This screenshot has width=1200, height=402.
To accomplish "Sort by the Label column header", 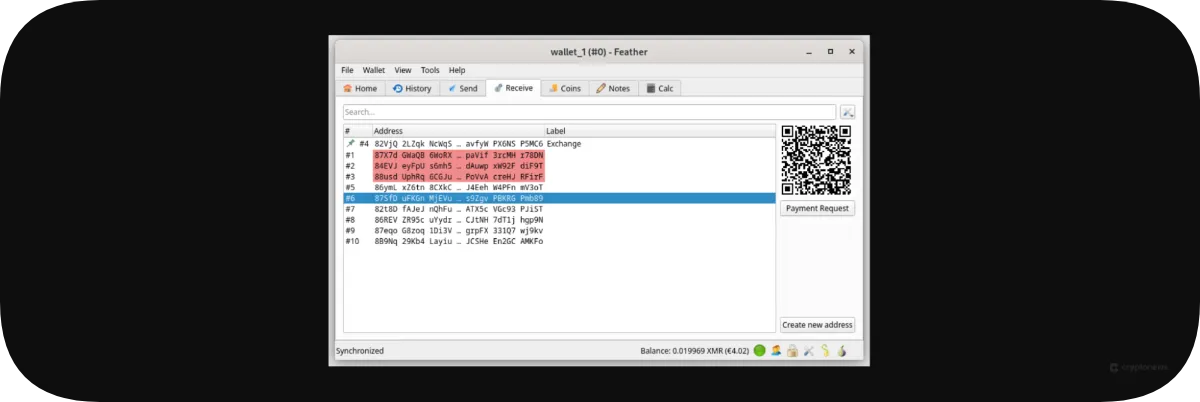I will click(659, 131).
